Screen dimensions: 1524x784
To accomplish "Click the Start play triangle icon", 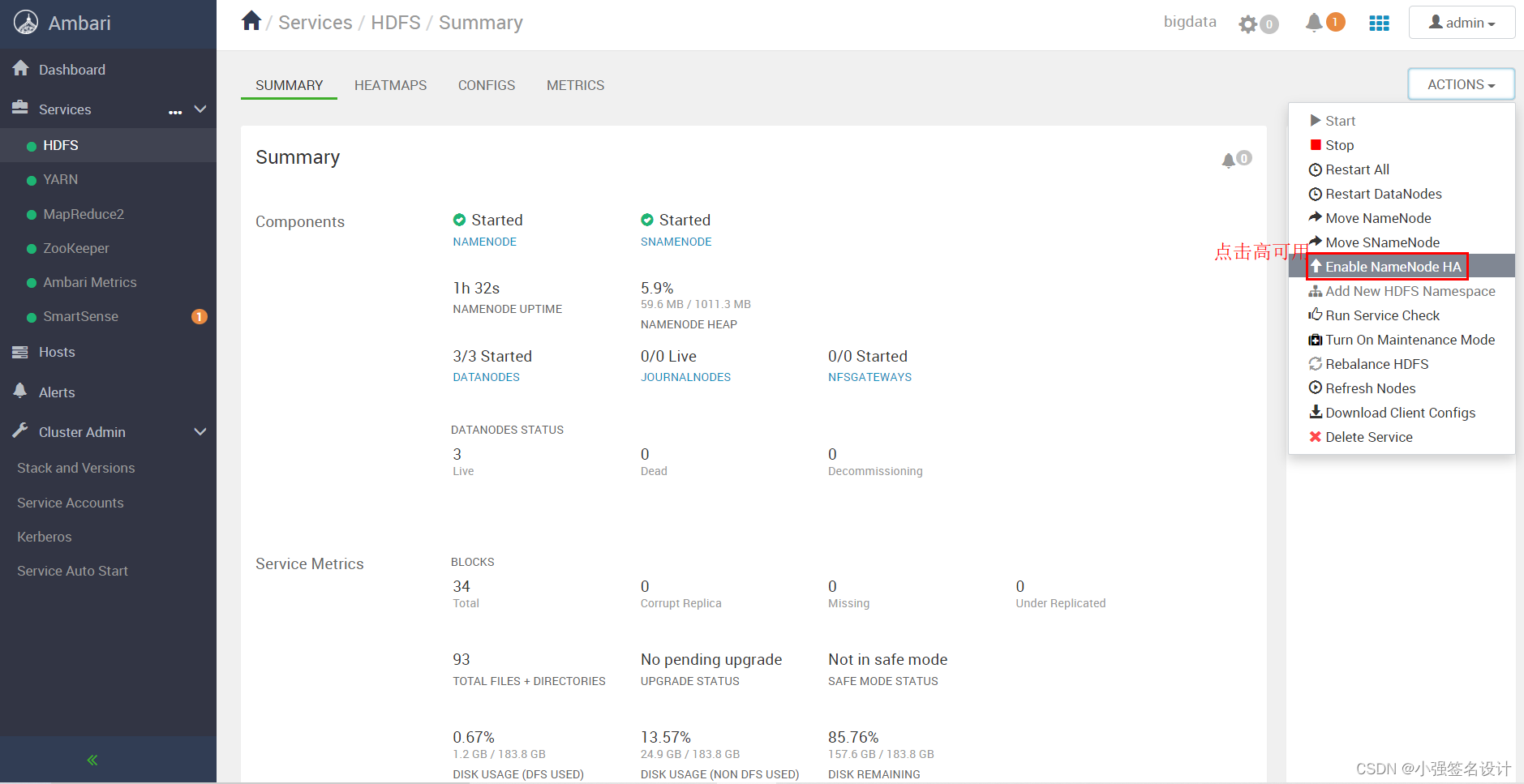I will coord(1316,121).
